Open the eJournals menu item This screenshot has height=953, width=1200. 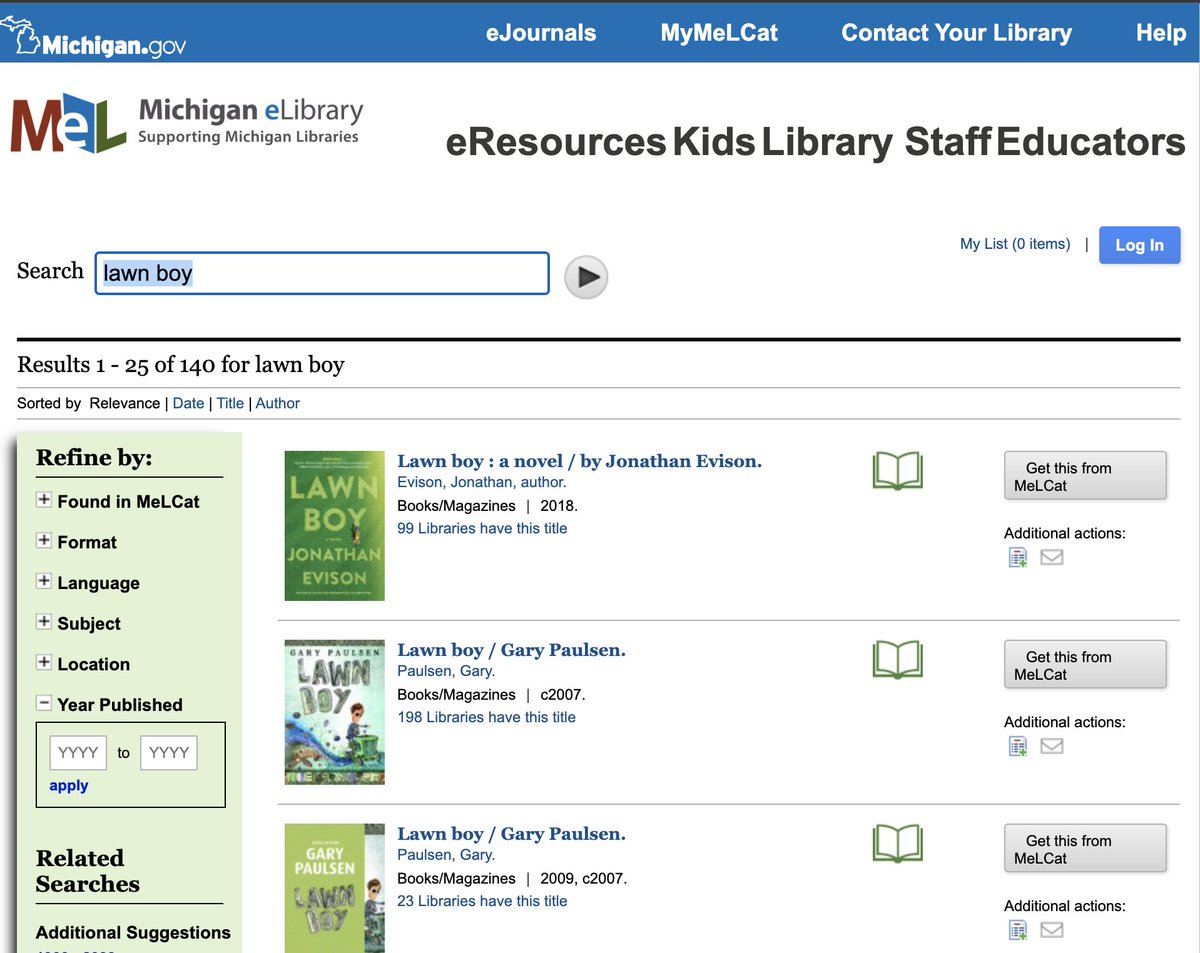coord(541,33)
